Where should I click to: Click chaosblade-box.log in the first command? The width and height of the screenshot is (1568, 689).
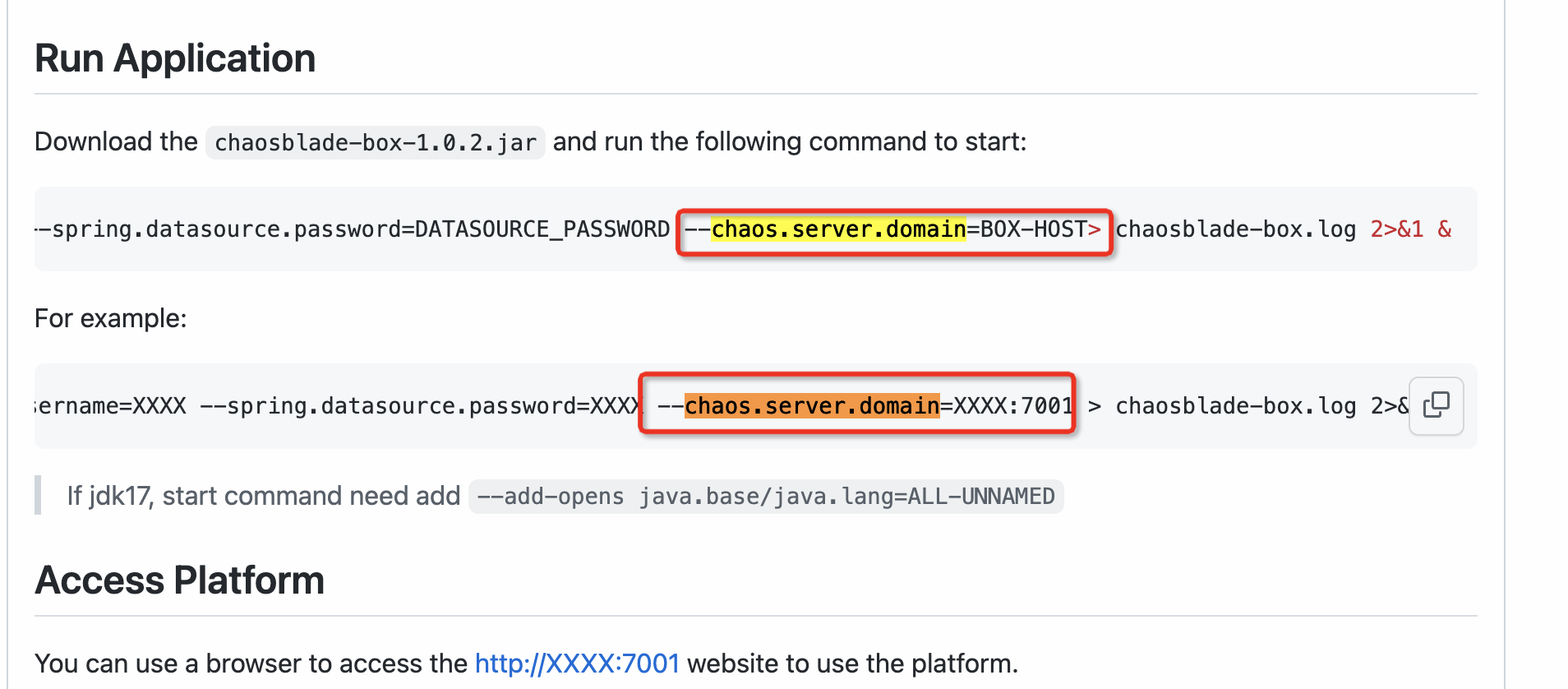click(x=1236, y=229)
